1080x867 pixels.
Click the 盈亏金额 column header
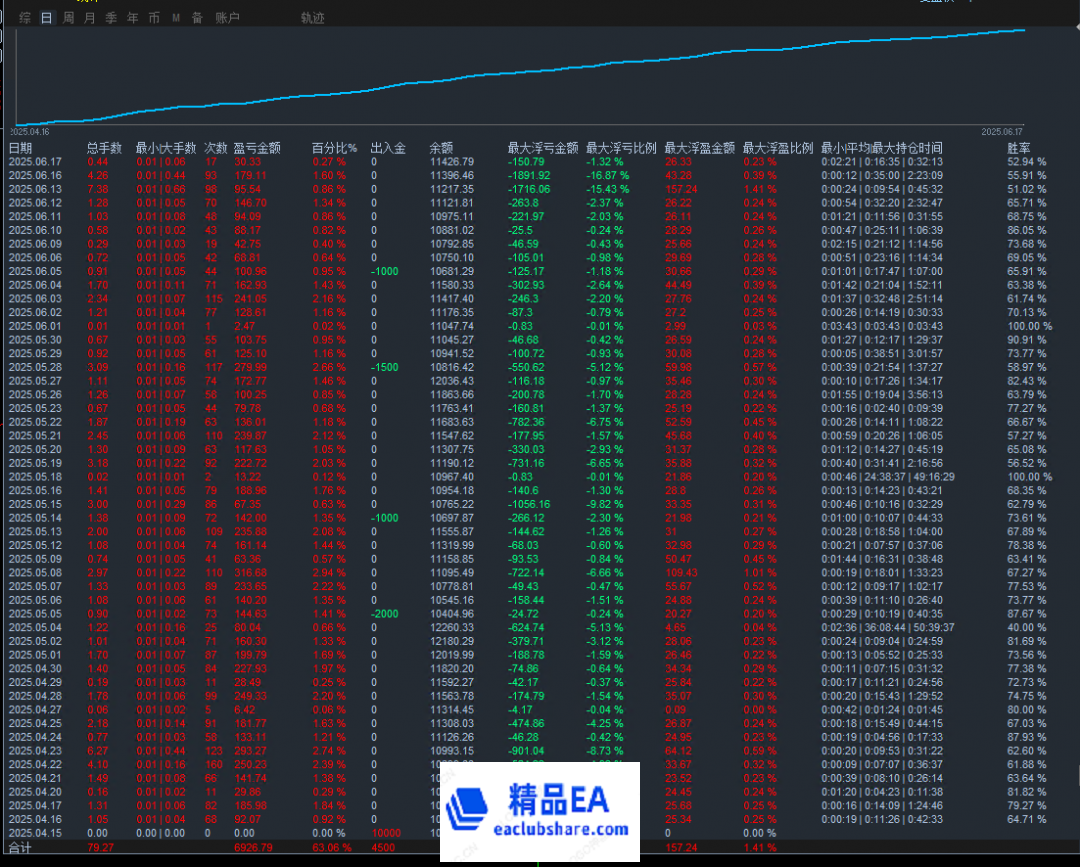[256, 148]
